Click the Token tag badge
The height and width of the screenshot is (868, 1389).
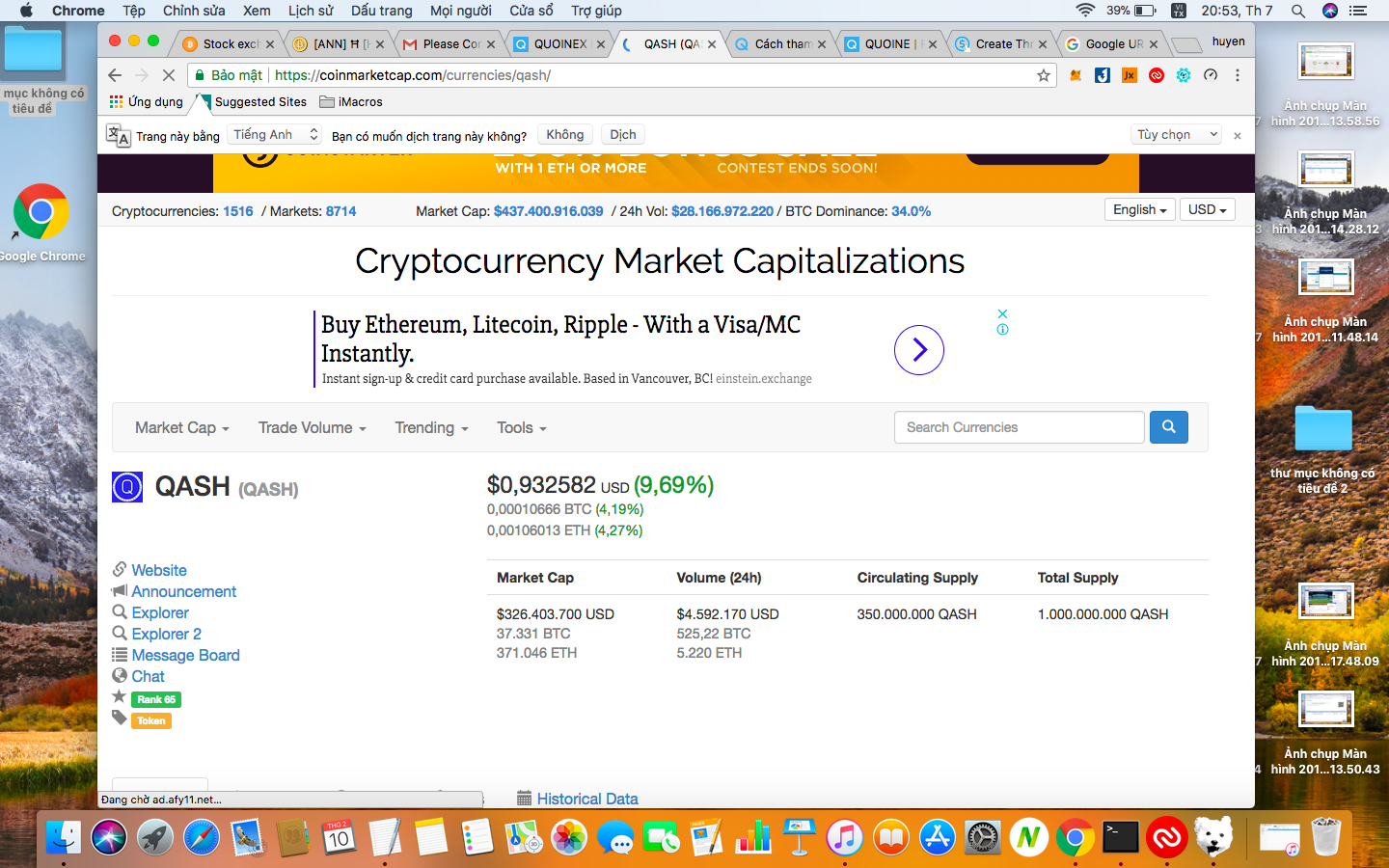[151, 720]
